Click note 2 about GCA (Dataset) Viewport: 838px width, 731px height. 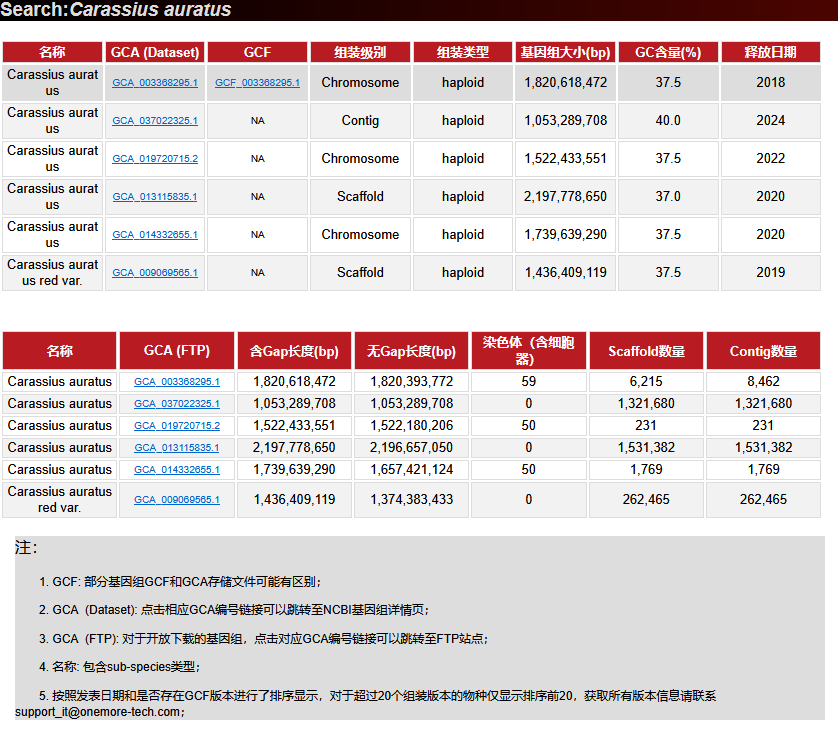point(234,610)
